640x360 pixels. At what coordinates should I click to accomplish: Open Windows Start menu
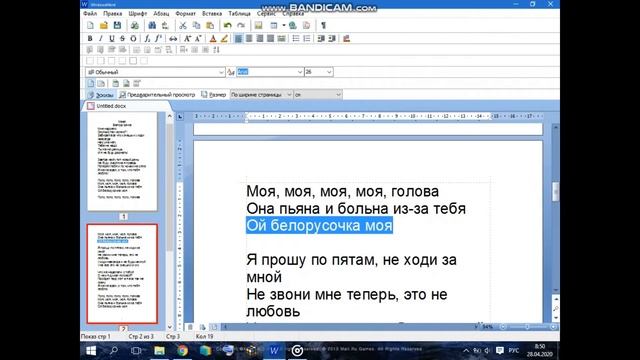[x=91, y=351]
